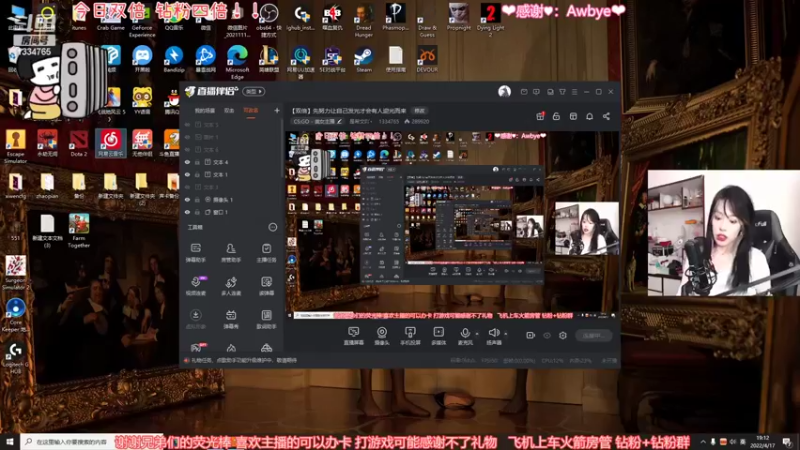Expand the microphone options arrow

(x=477, y=334)
